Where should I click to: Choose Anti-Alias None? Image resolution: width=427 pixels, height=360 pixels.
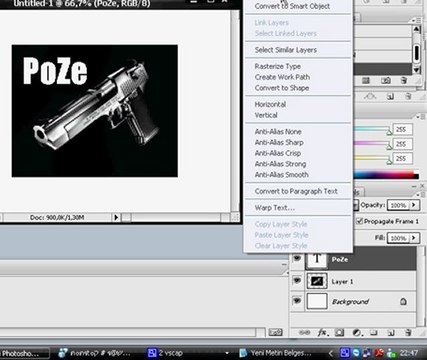(x=278, y=132)
